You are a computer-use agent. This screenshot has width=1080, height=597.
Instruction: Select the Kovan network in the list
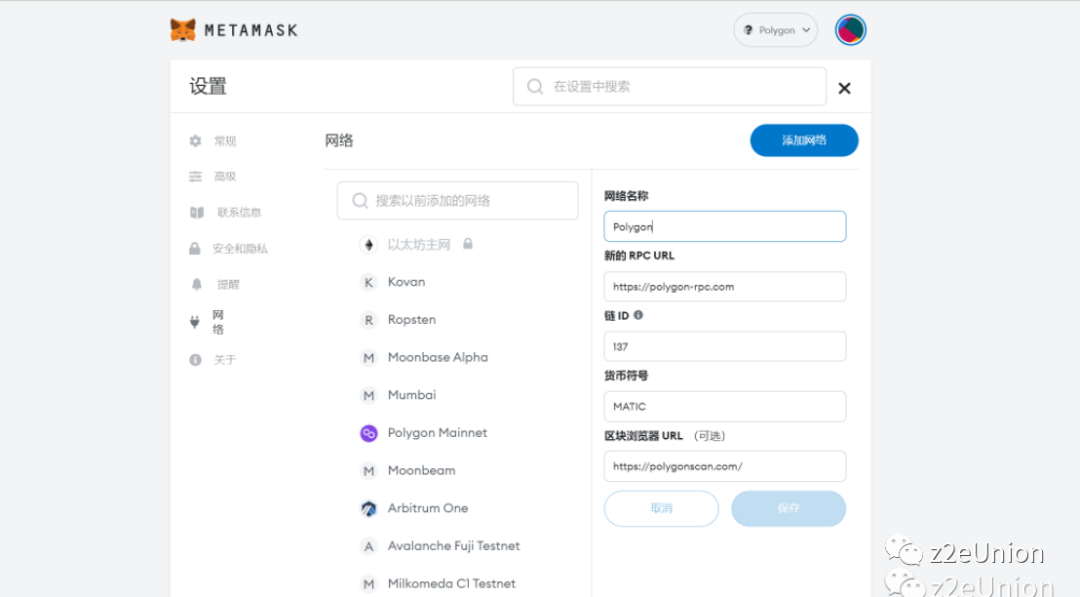point(405,281)
